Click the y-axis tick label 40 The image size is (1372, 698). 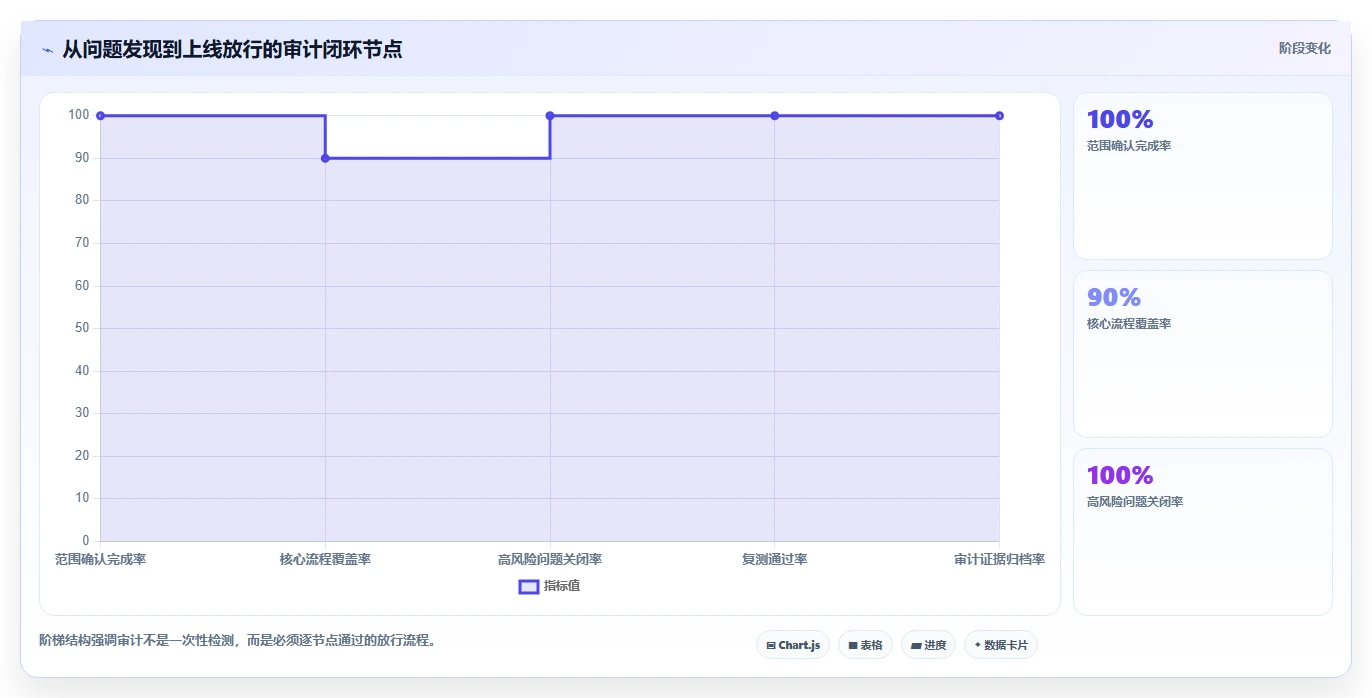tap(82, 371)
